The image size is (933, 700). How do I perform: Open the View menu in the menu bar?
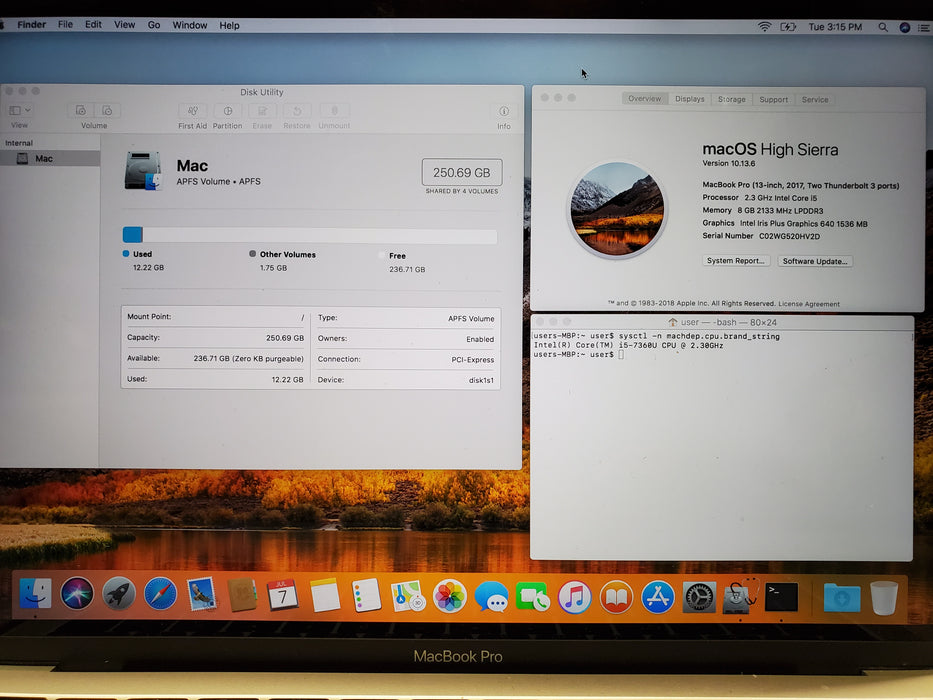point(124,24)
